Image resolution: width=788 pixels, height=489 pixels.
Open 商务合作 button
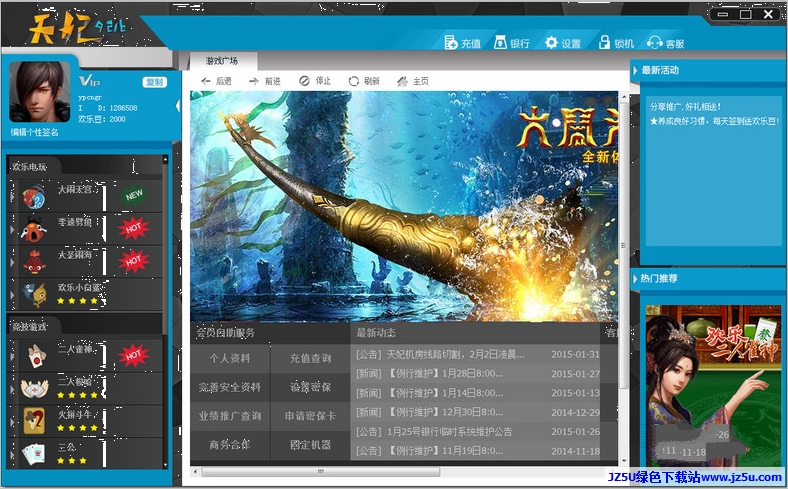230,445
